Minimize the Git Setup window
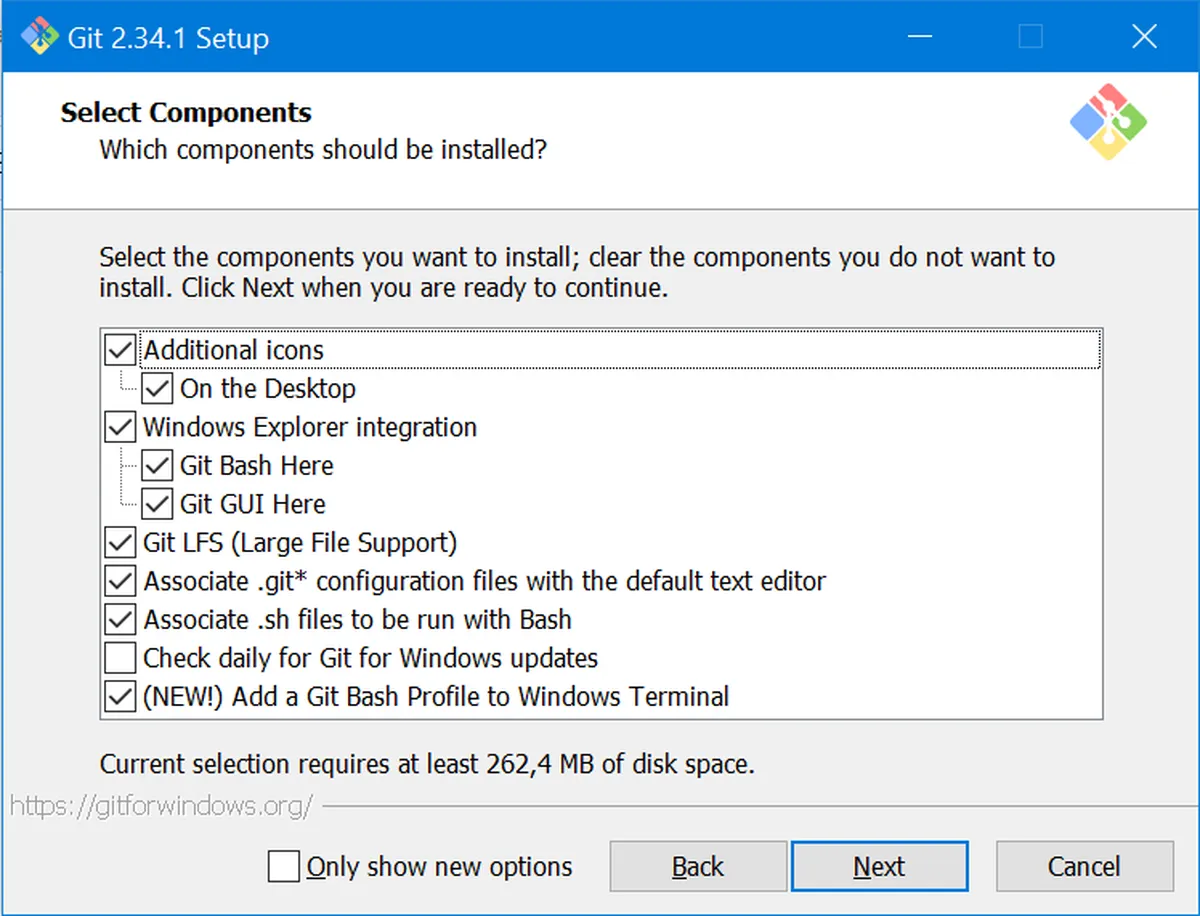The image size is (1200, 916). (921, 38)
